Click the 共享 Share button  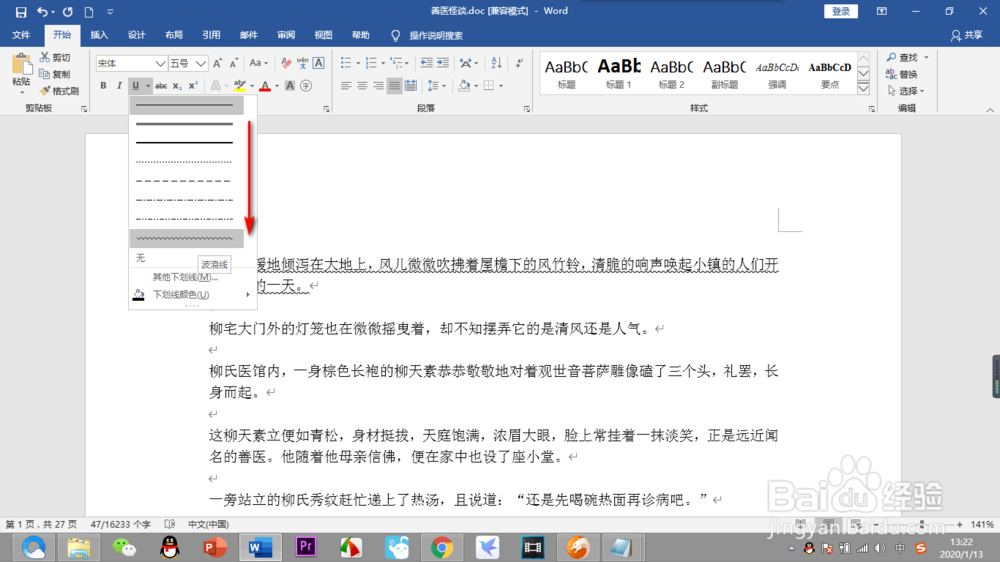point(967,35)
